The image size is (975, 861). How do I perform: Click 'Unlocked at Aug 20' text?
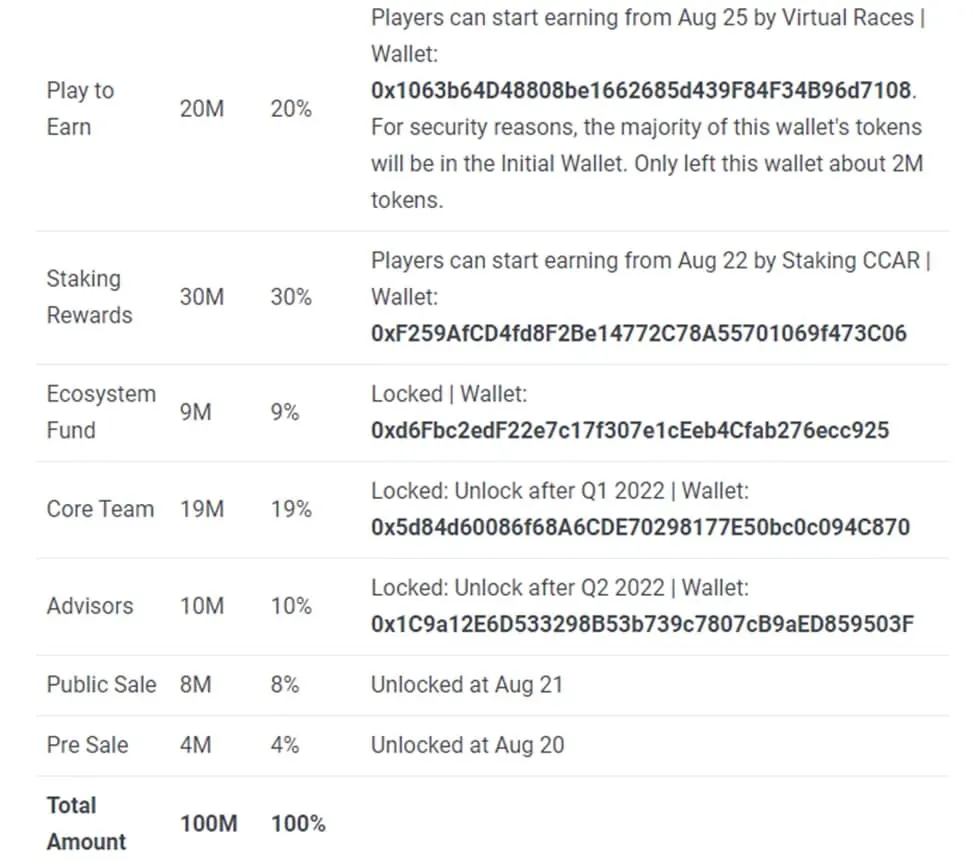pos(468,745)
